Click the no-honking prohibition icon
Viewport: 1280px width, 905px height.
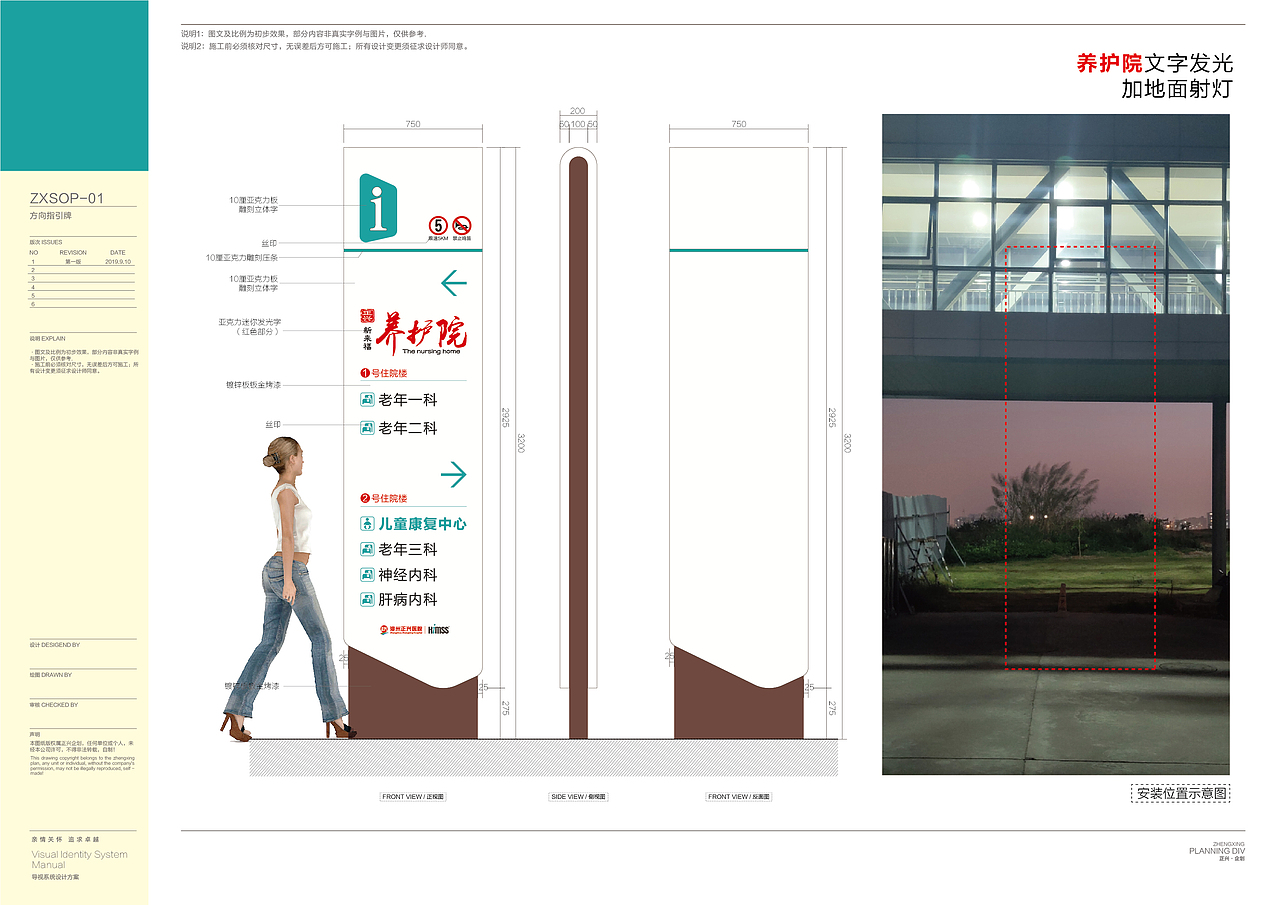pyautogui.click(x=462, y=225)
